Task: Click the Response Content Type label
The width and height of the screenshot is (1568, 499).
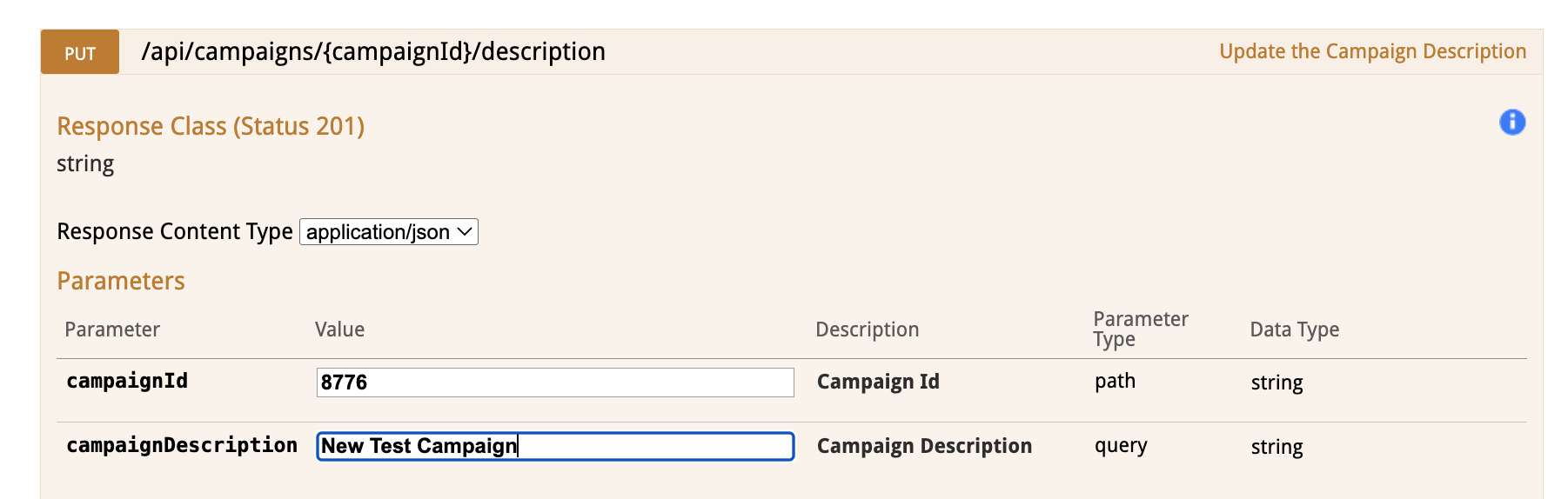Action: 175,232
